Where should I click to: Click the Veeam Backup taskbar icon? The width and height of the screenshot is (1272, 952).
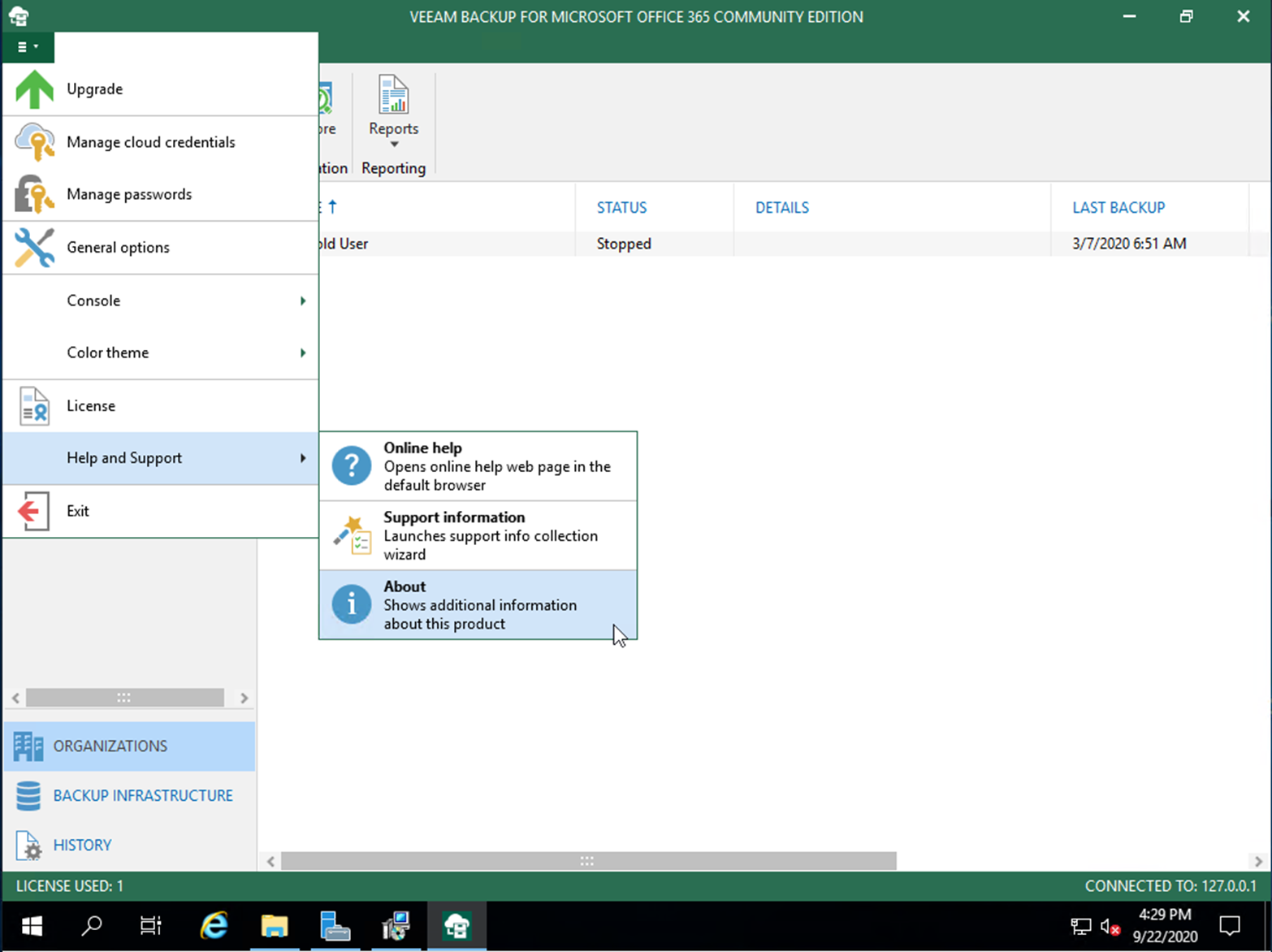pyautogui.click(x=456, y=925)
